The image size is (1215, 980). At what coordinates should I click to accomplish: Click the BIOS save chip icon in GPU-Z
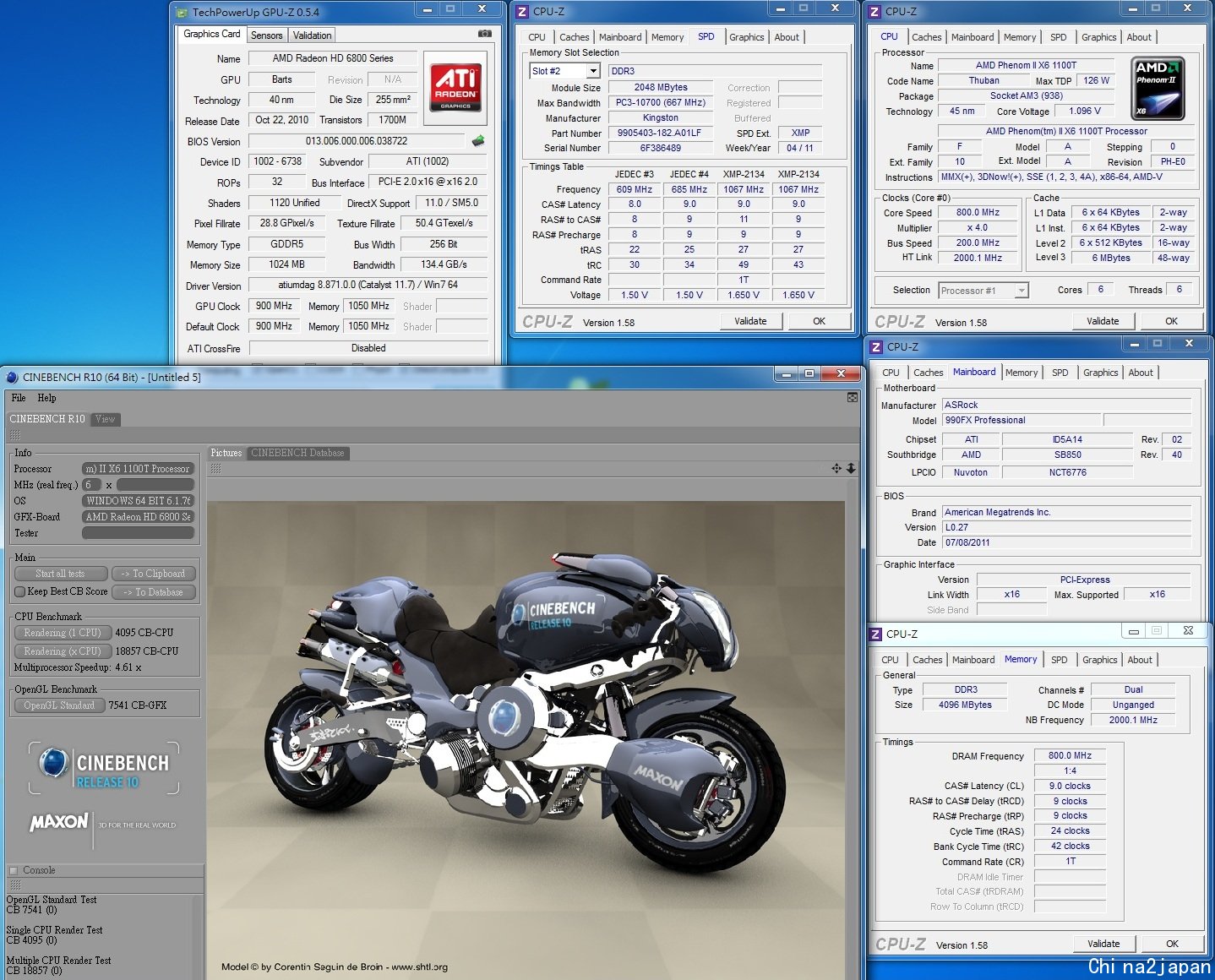(x=478, y=141)
